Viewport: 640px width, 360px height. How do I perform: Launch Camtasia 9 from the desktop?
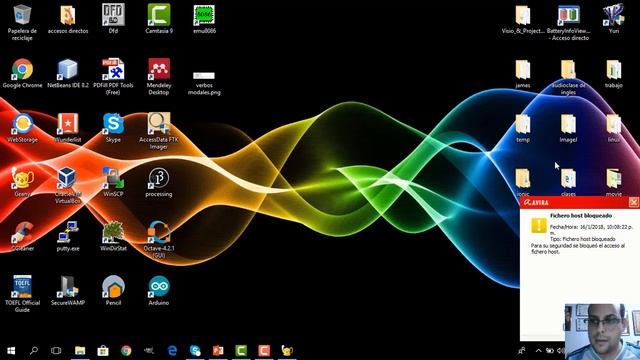159,19
